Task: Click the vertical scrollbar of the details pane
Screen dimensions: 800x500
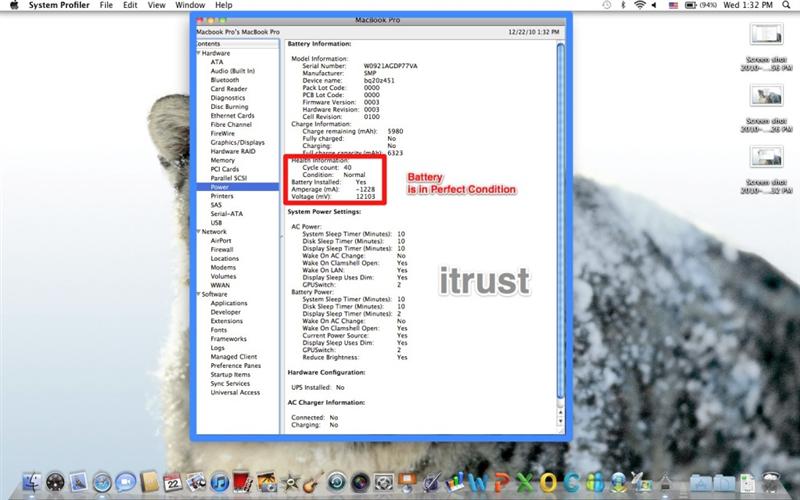Action: tap(560, 230)
